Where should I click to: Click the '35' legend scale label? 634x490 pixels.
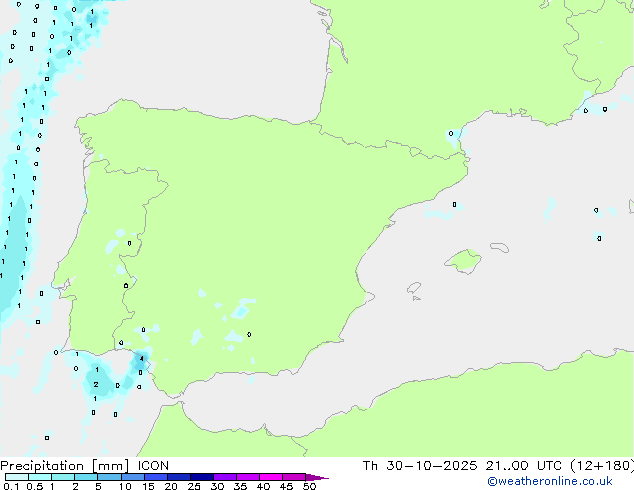click(240, 486)
